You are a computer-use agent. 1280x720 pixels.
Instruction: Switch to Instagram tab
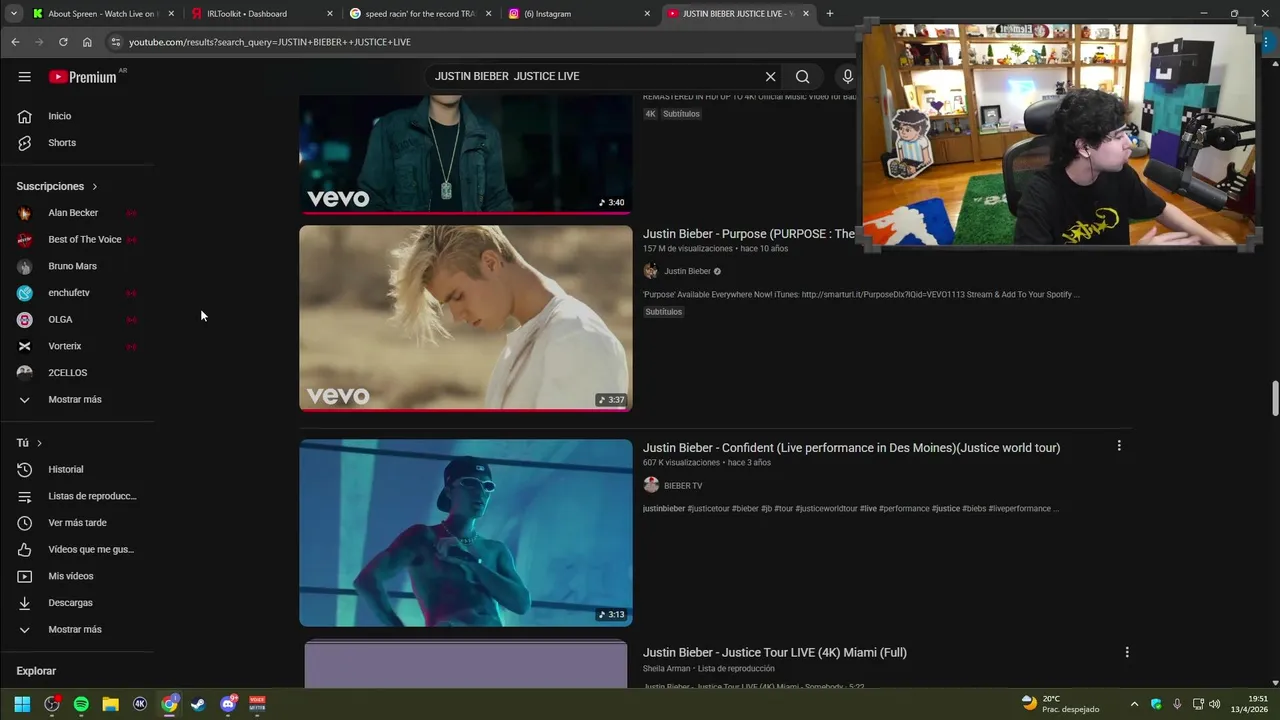pyautogui.click(x=578, y=14)
